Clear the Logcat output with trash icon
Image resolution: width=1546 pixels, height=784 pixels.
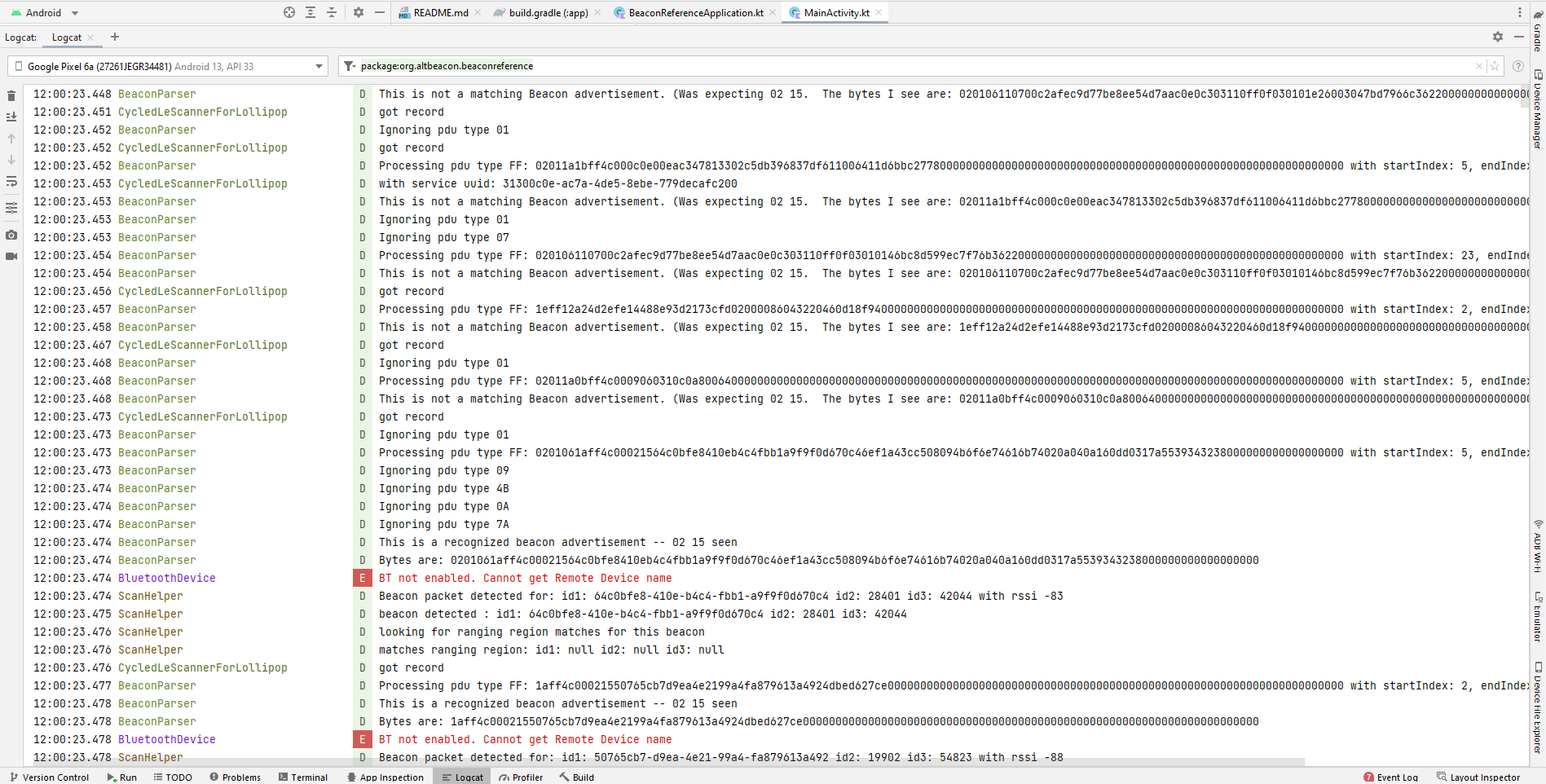click(x=11, y=95)
